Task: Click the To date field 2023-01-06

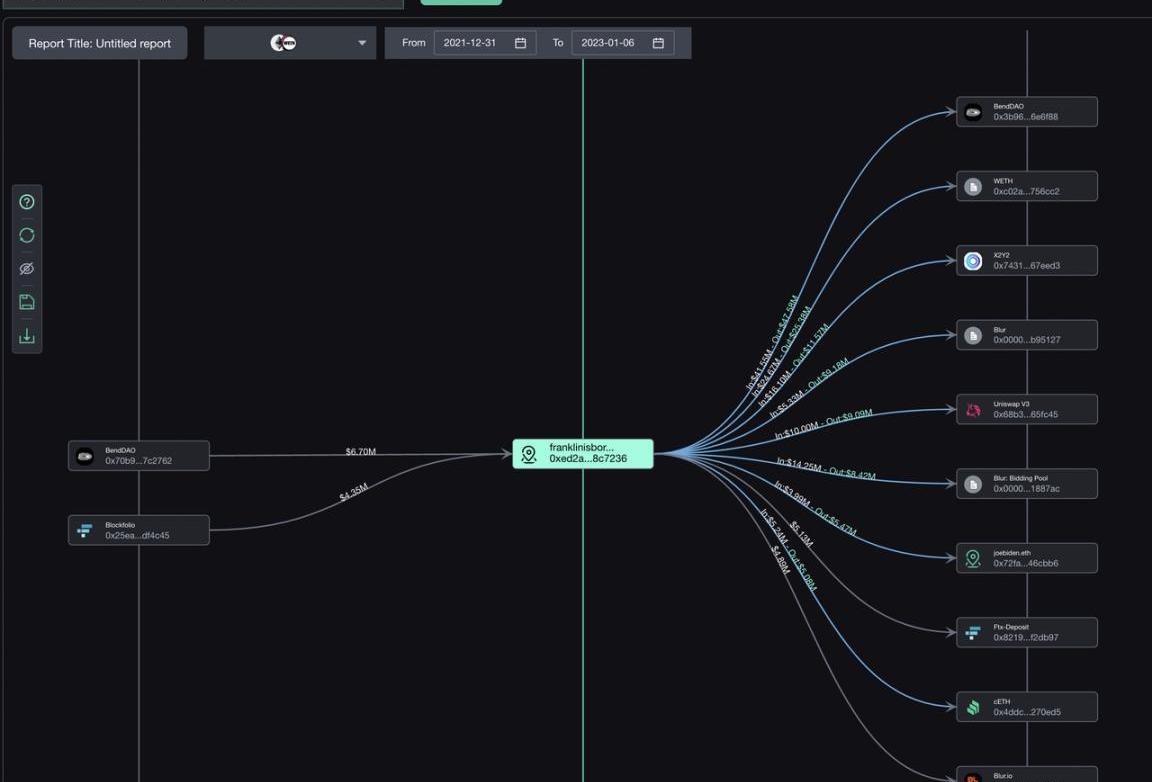Action: [x=608, y=43]
